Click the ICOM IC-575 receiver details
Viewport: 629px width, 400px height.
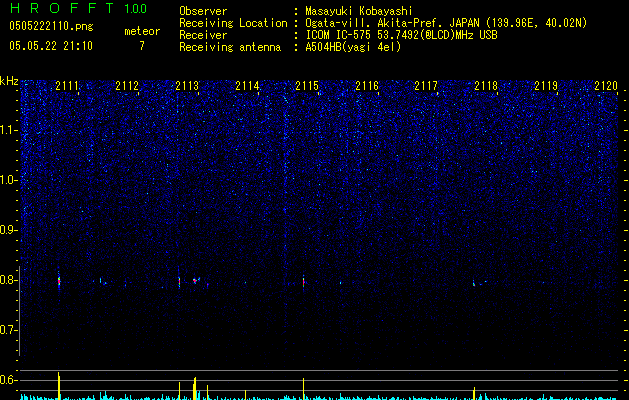(401, 35)
